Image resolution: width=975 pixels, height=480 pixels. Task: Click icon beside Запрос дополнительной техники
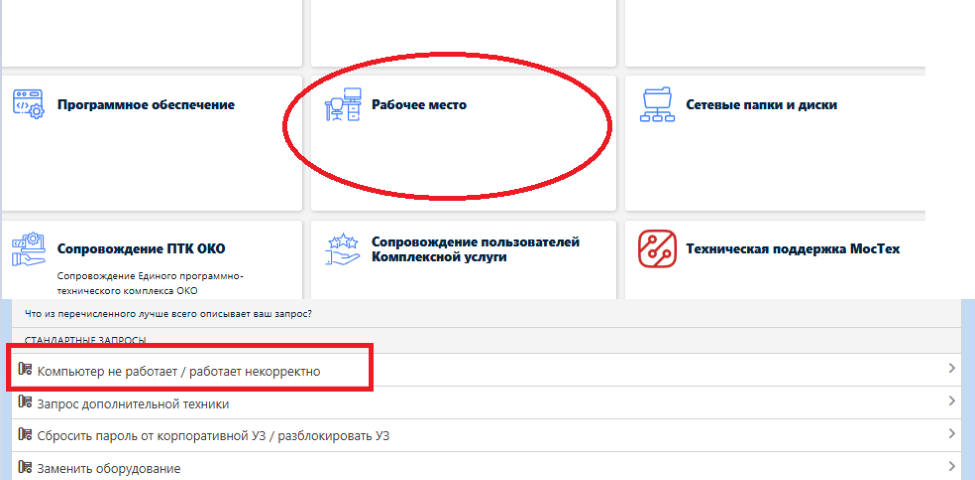[x=25, y=402]
